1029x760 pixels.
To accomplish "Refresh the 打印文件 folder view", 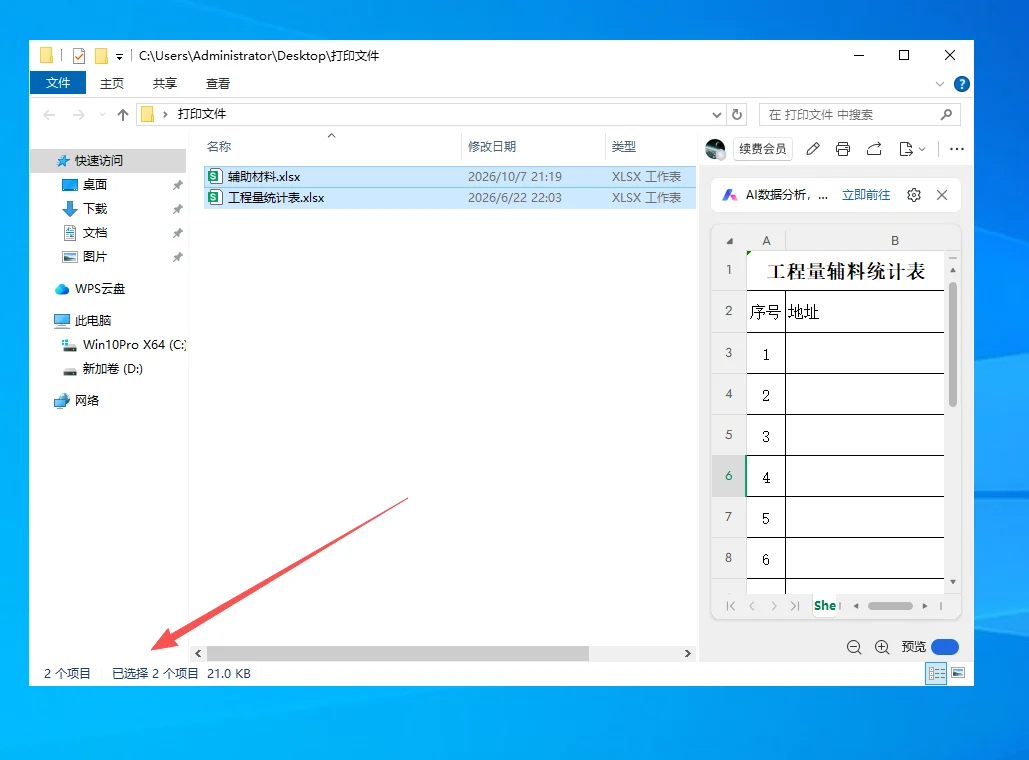I will tap(737, 114).
